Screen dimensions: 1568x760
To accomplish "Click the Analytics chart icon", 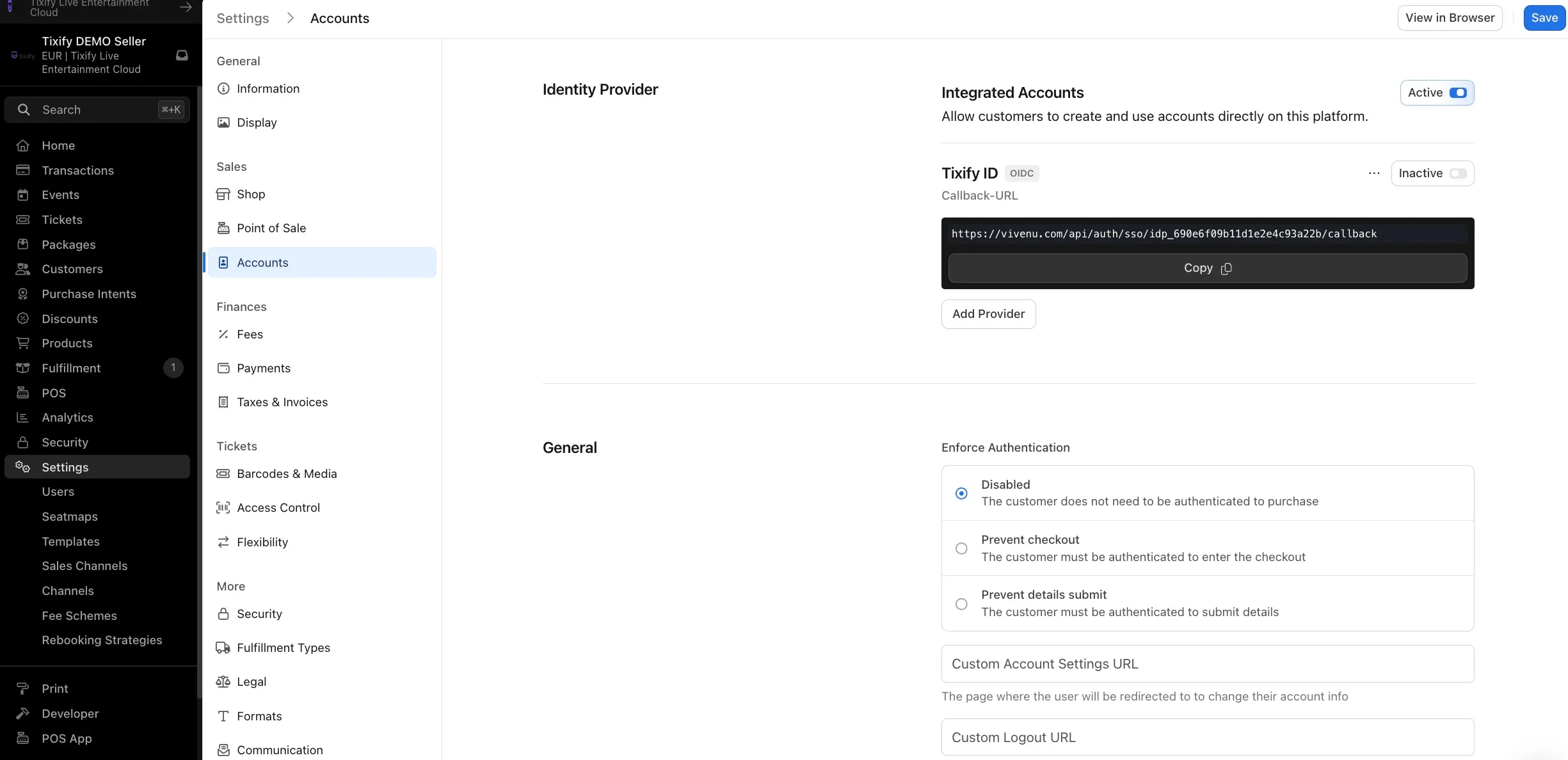I will [x=23, y=417].
